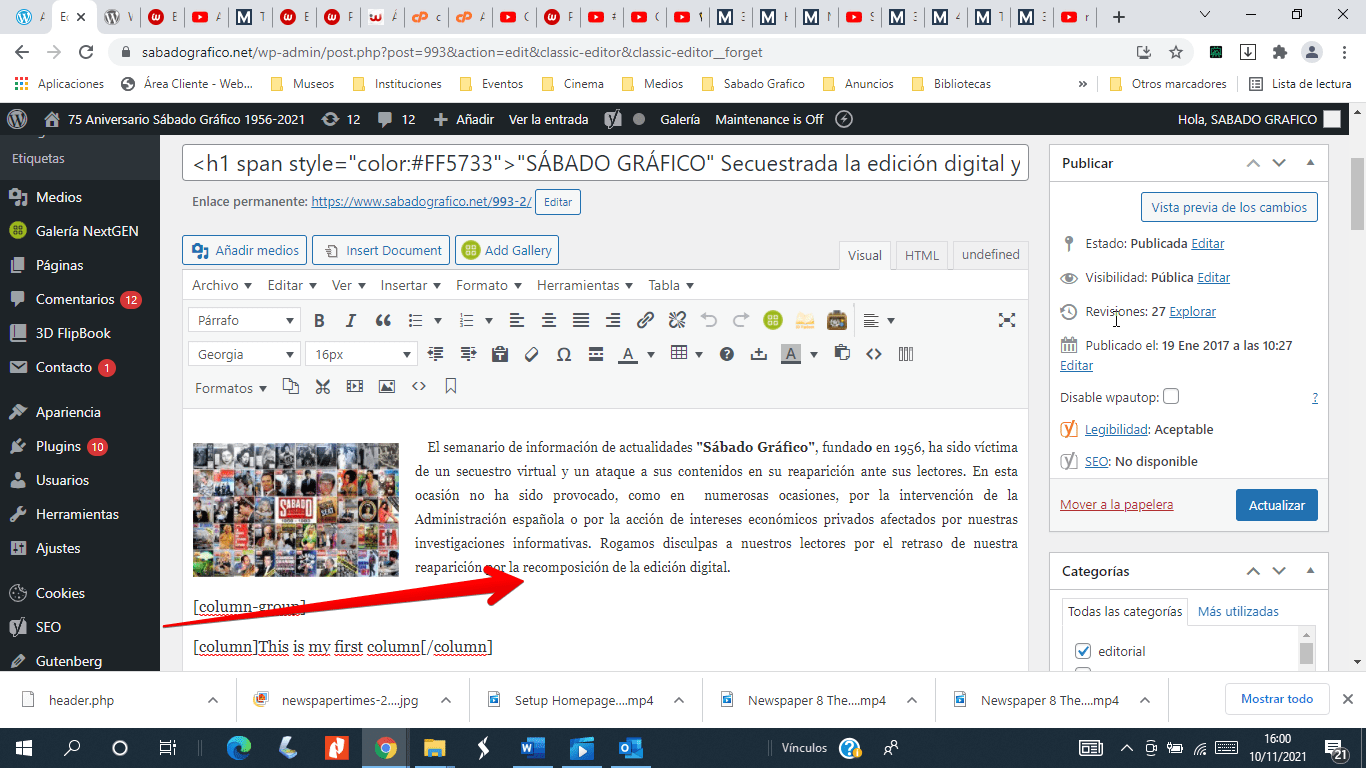Apply italic formatting in editor toolbar

pyautogui.click(x=351, y=321)
